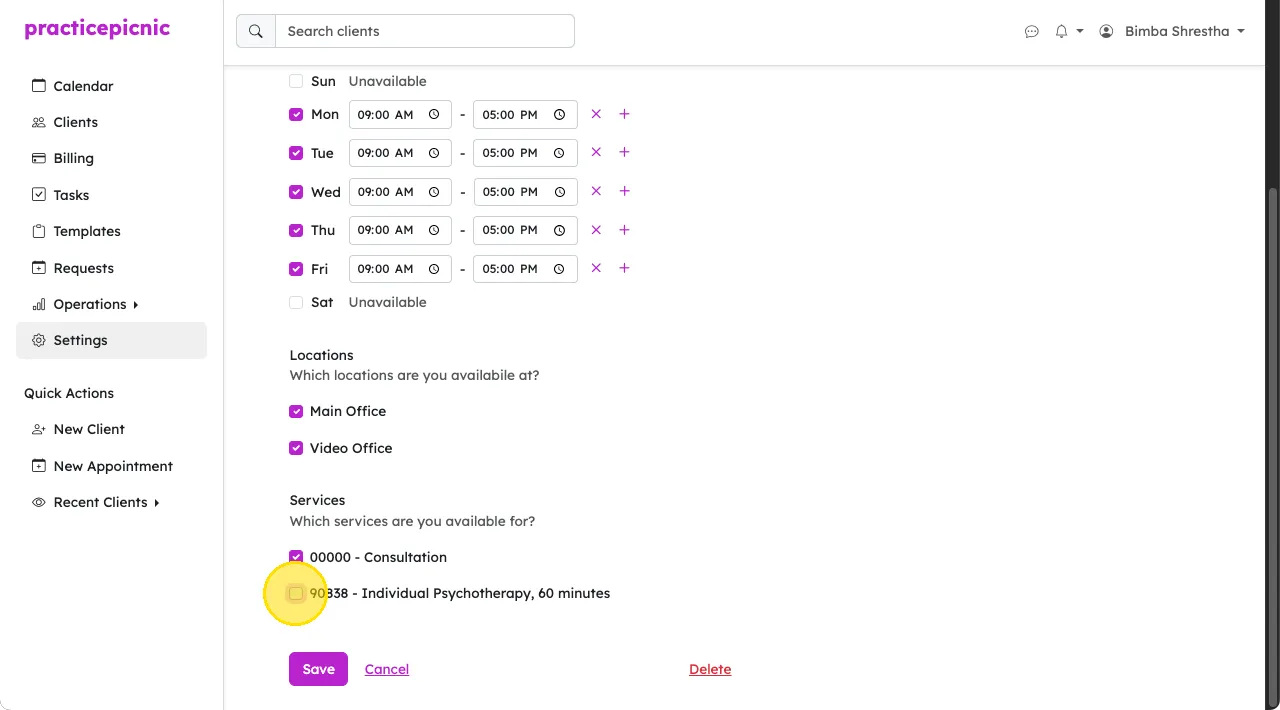
Task: Remove Monday time range with X icon
Action: [x=596, y=114]
